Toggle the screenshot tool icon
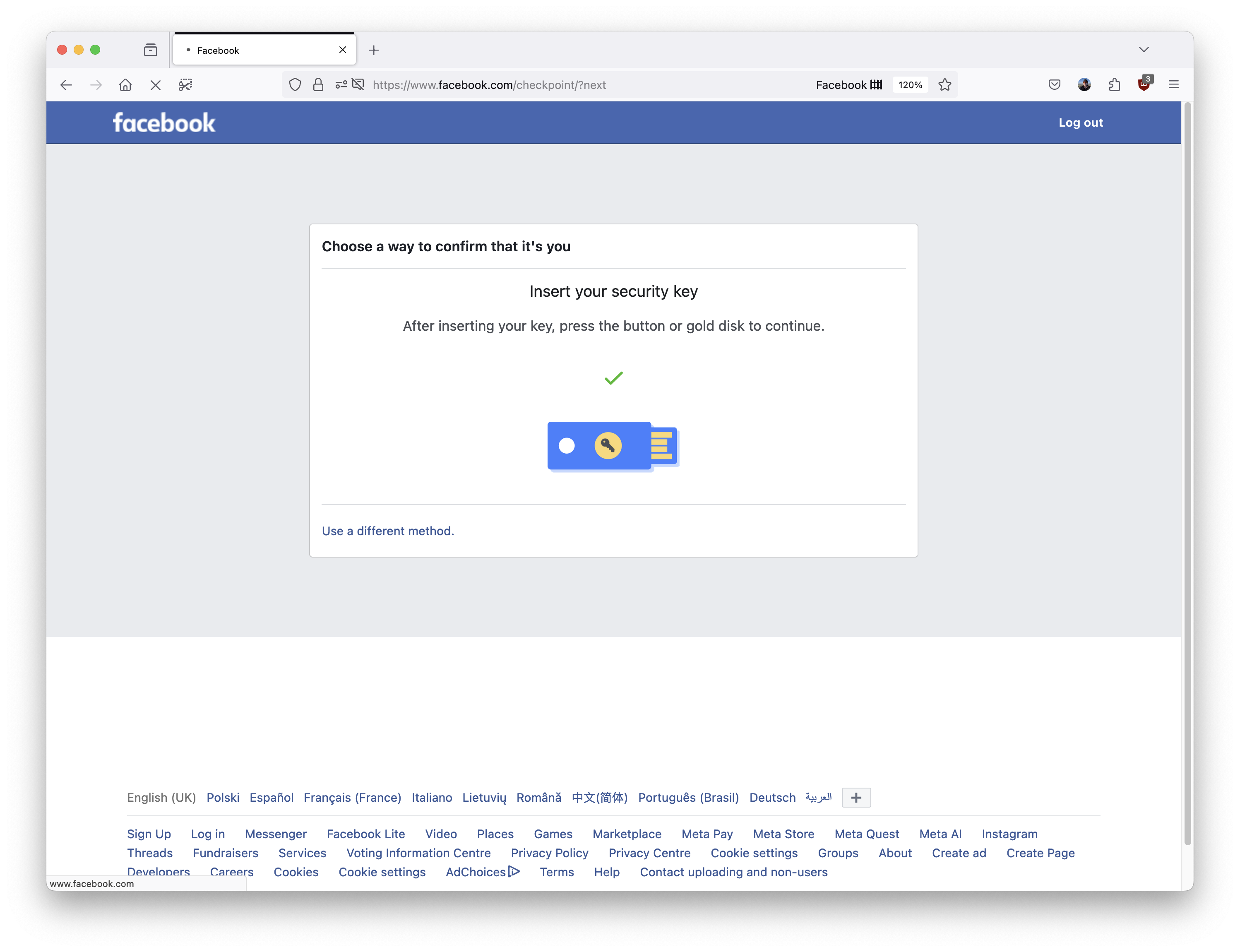 (x=185, y=84)
